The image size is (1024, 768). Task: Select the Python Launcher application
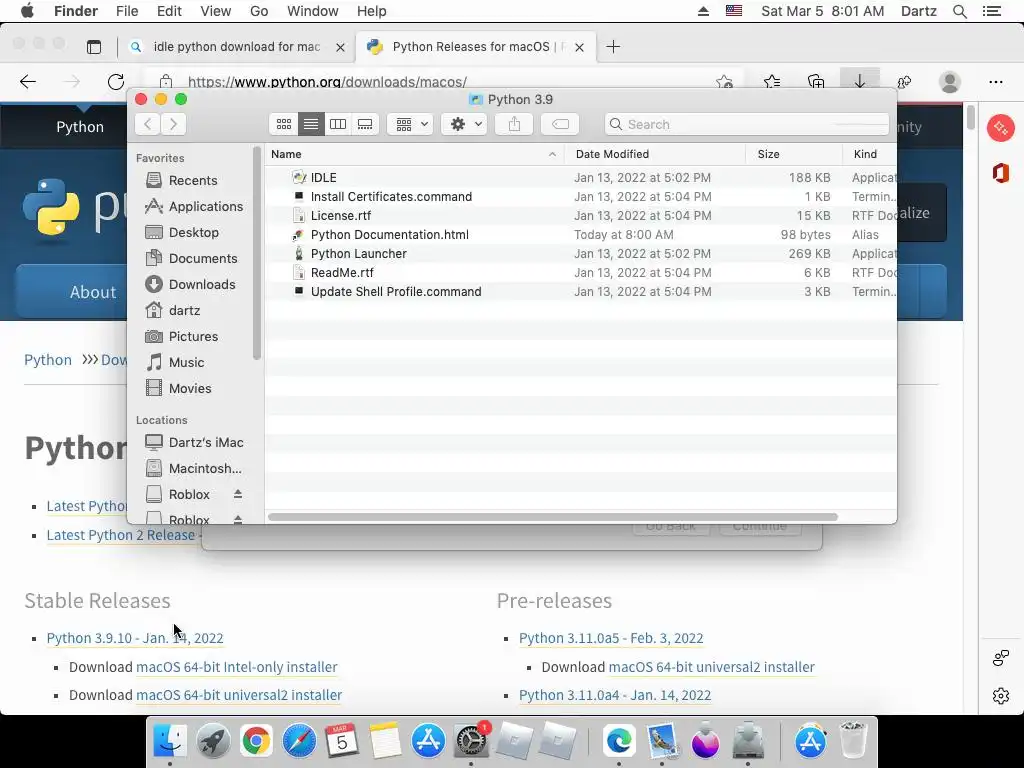581,253
